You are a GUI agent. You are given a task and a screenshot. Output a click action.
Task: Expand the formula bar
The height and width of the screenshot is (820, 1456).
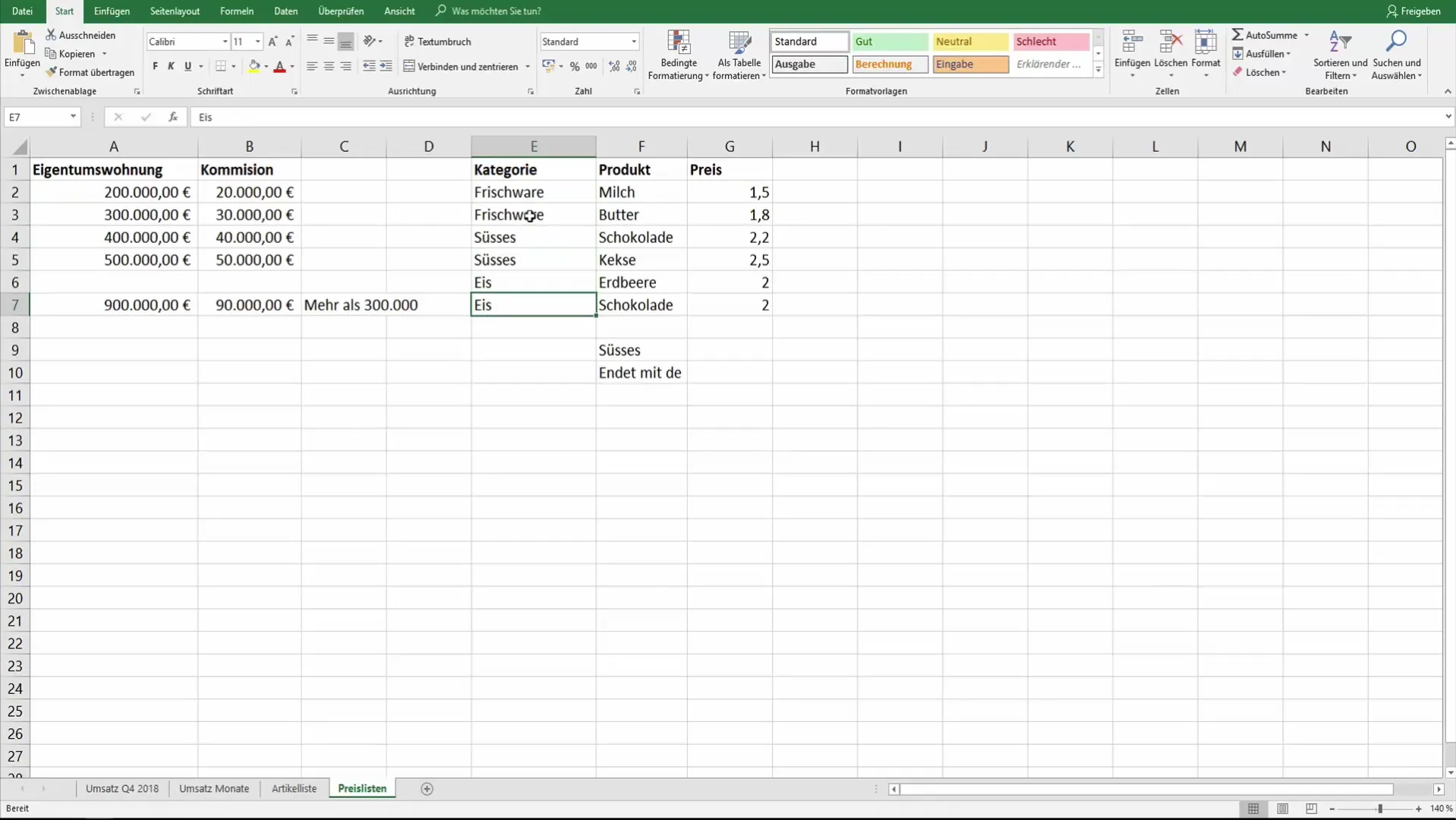1448,117
